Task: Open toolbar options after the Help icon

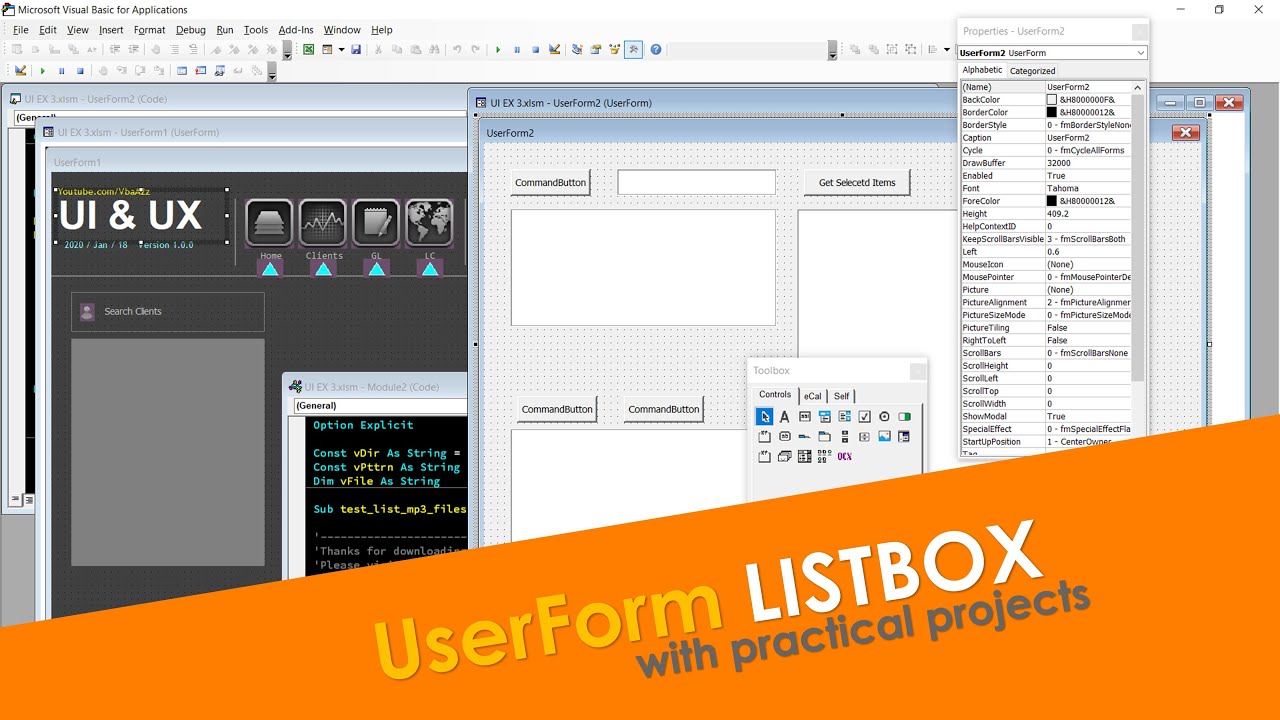Action: 832,51
